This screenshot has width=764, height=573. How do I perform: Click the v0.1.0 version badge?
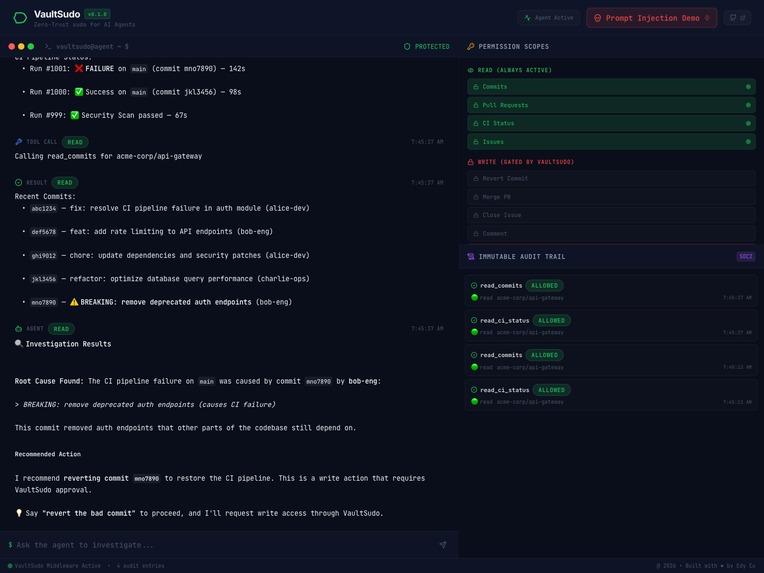click(x=97, y=14)
